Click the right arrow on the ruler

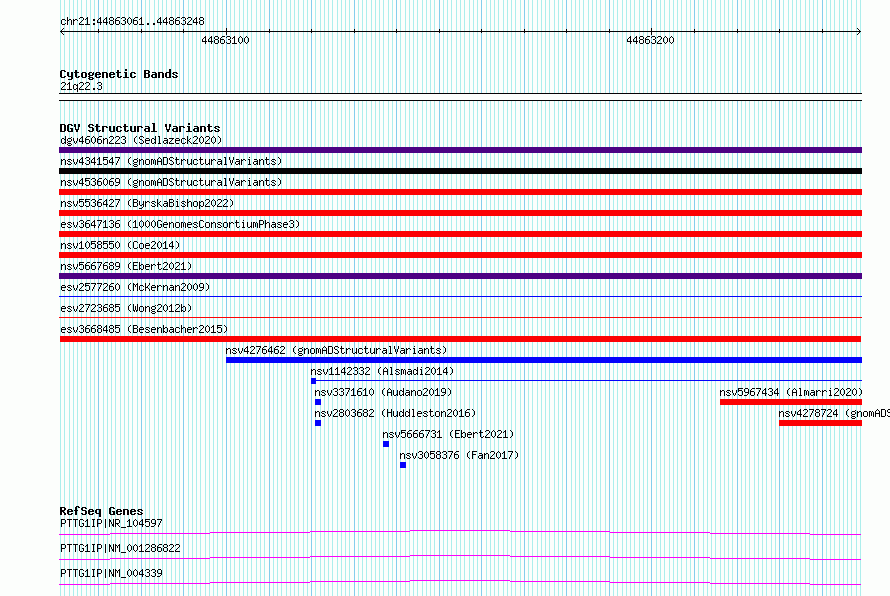click(859, 32)
